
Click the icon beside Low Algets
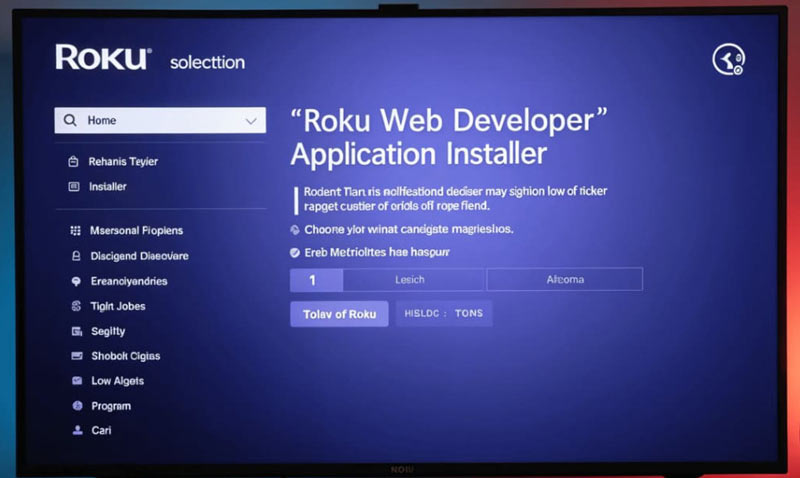coord(77,381)
